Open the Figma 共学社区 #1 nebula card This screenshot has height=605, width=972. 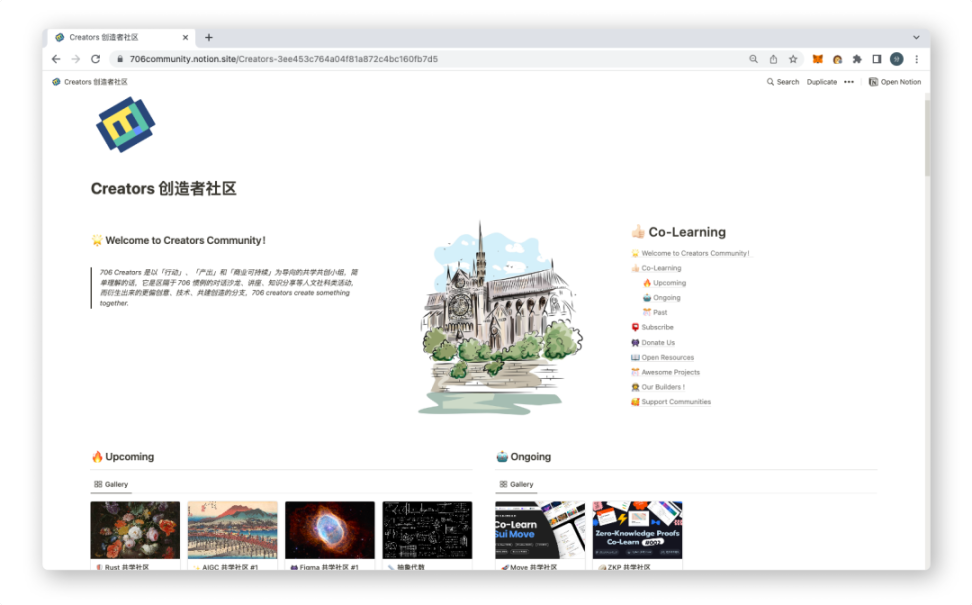coord(330,536)
